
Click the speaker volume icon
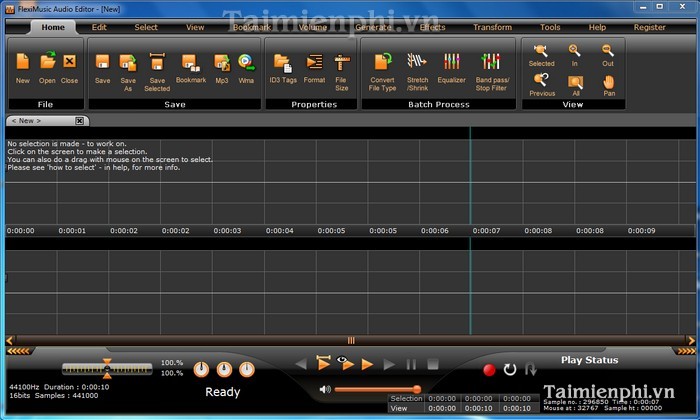point(325,389)
